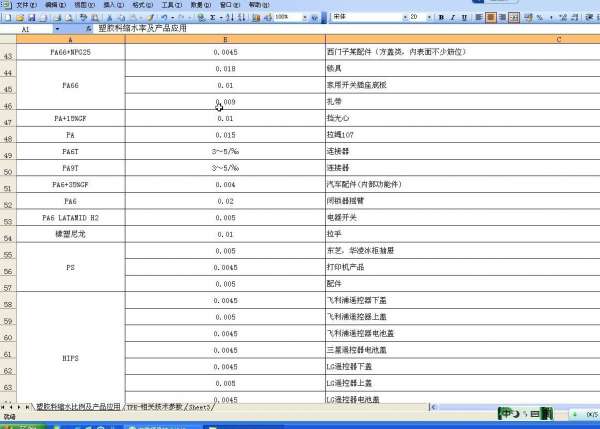Image resolution: width=600 pixels, height=429 pixels.
Task: Toggle Italic formatting
Action: tap(453, 17)
